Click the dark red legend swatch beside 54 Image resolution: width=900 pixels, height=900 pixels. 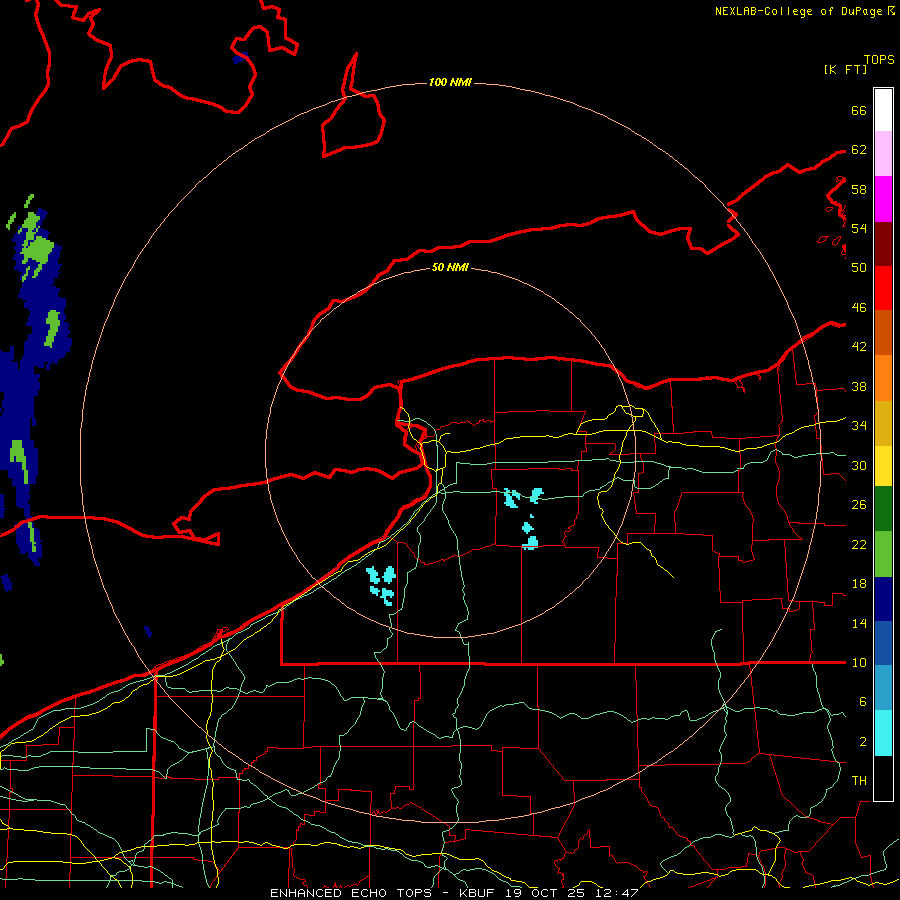[883, 244]
